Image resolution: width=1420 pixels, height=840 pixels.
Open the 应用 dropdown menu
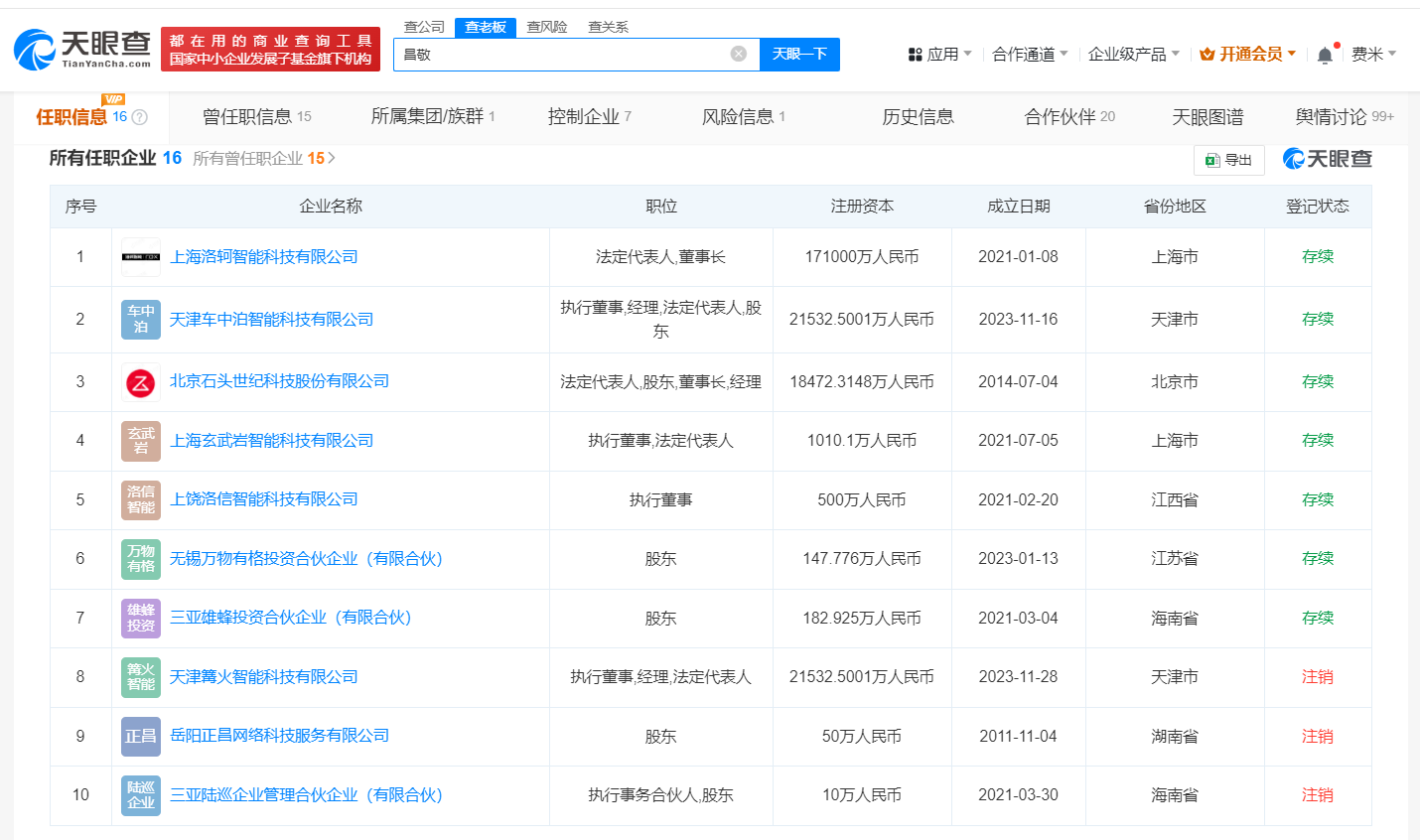pos(939,54)
